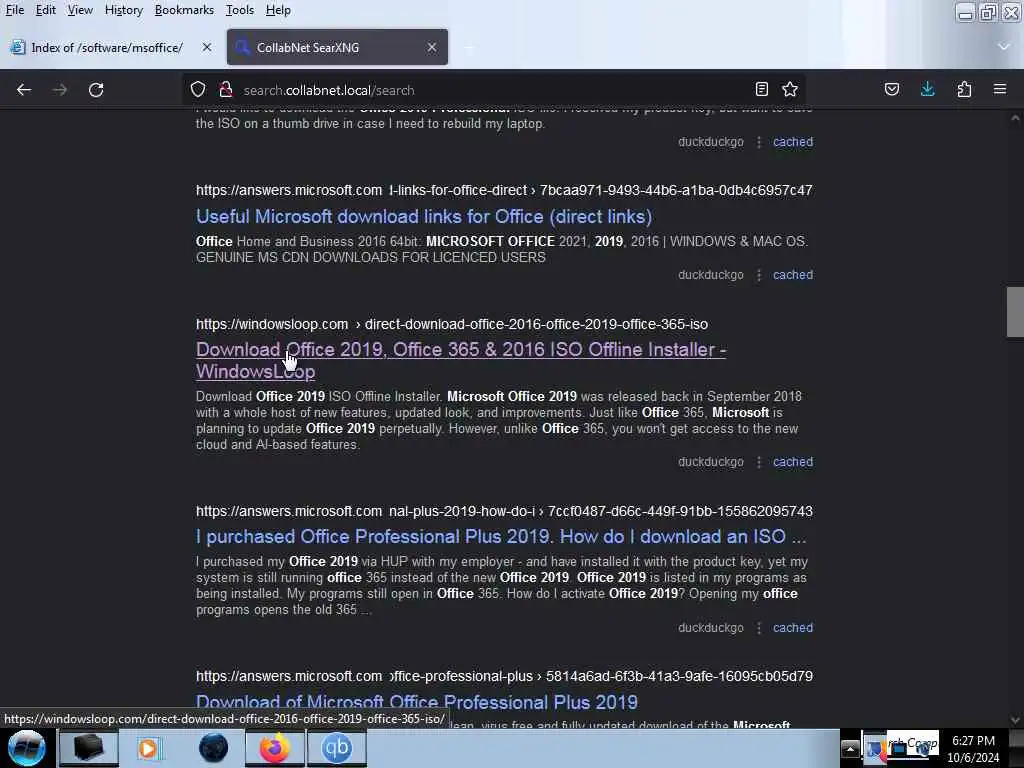The image size is (1024, 768).
Task: Open the Help menu
Action: coord(278,10)
